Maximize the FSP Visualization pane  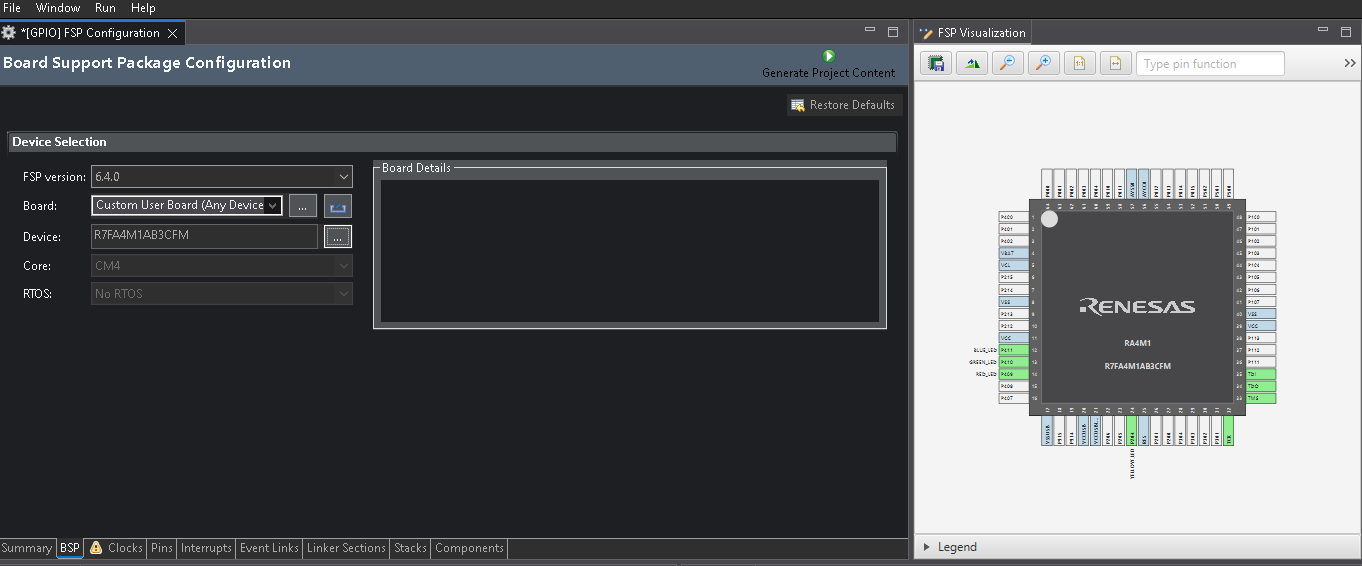pos(1345,32)
